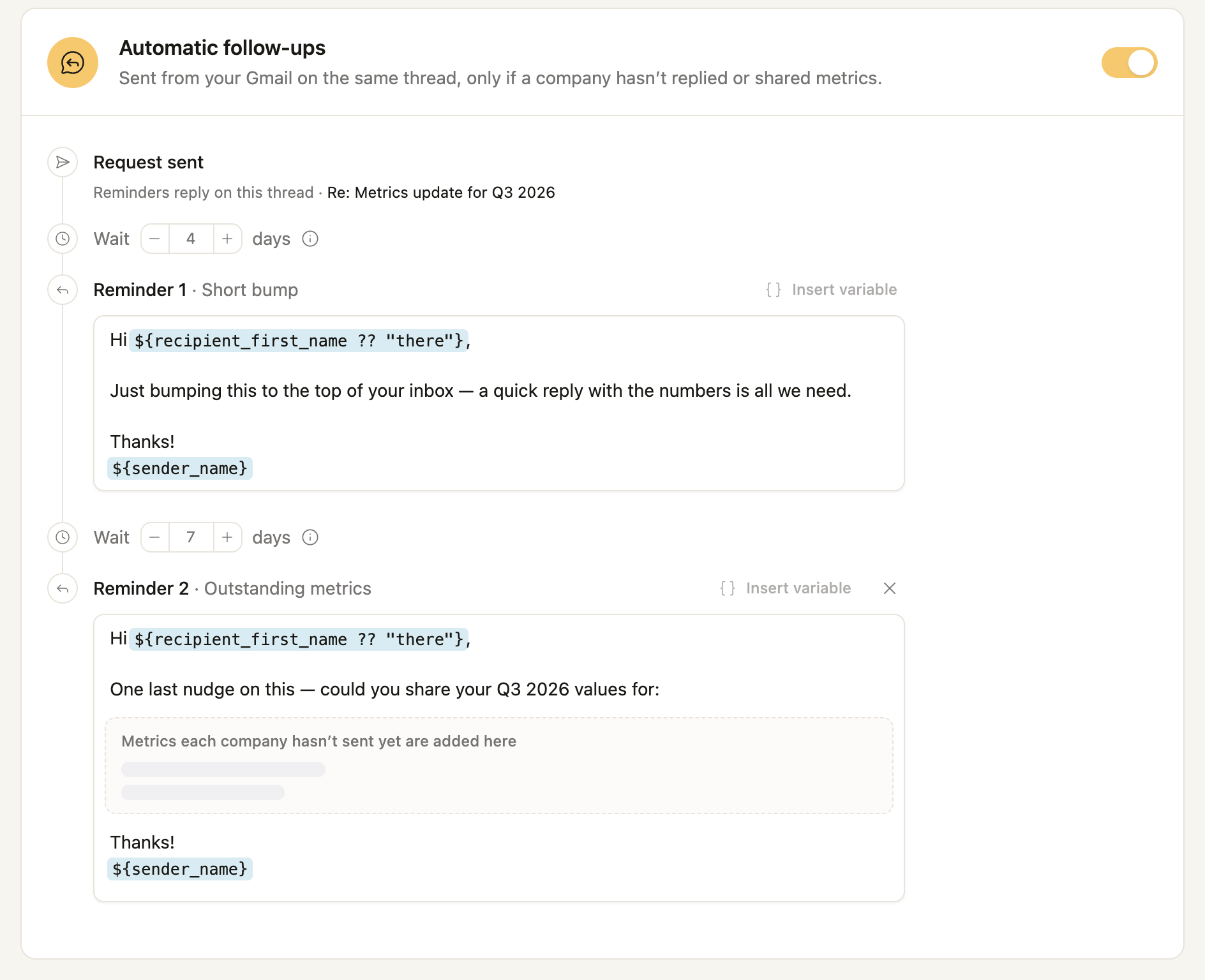Click 'Re: Metrics update for Q3 2026' thread
Viewport: 1205px width, 980px height.
441,193
